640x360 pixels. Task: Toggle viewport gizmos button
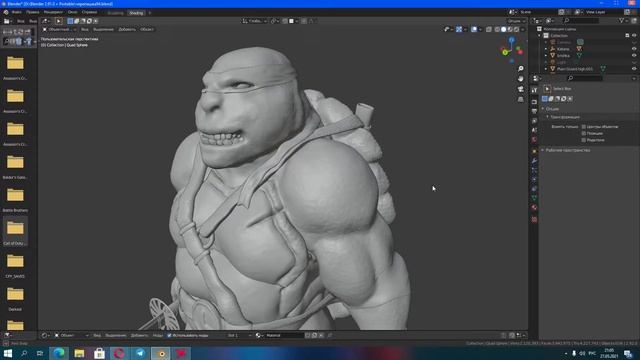click(459, 29)
